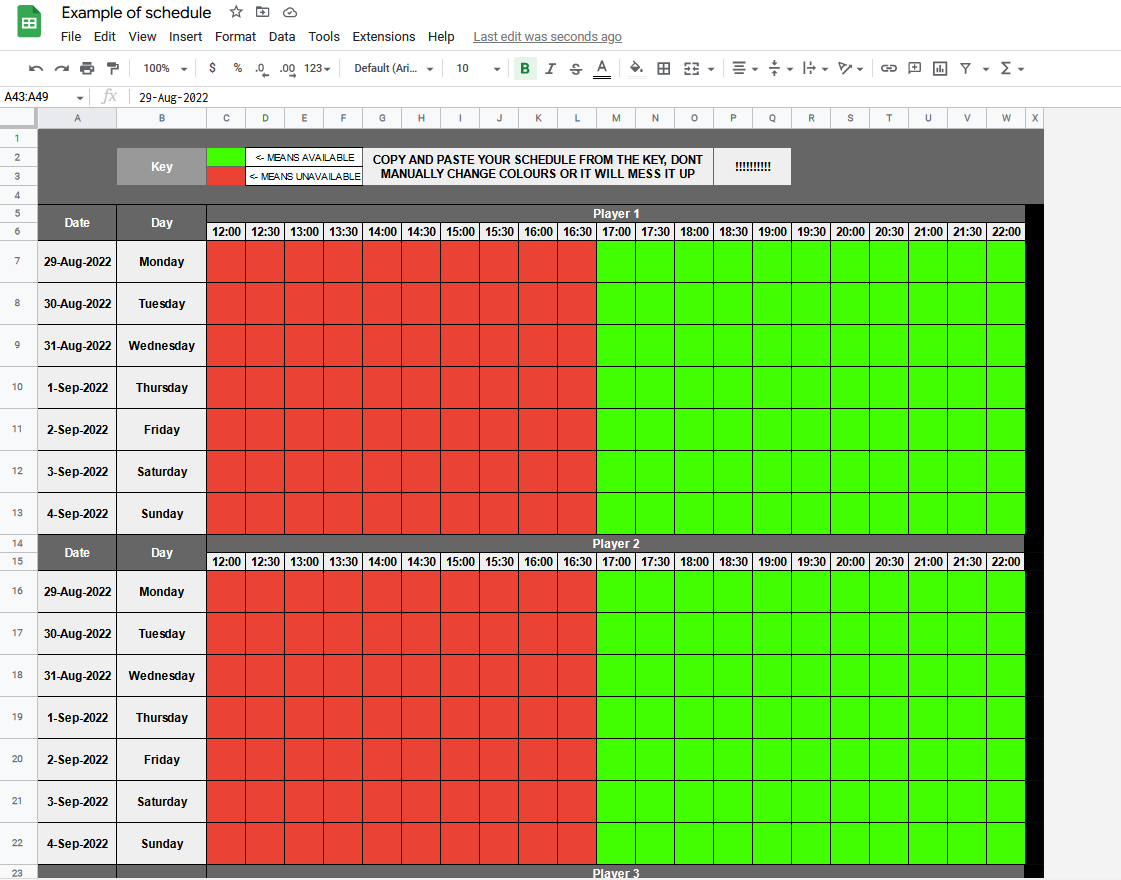Screen dimensions: 1121x880
Task: Open the Format menu
Action: 235,36
